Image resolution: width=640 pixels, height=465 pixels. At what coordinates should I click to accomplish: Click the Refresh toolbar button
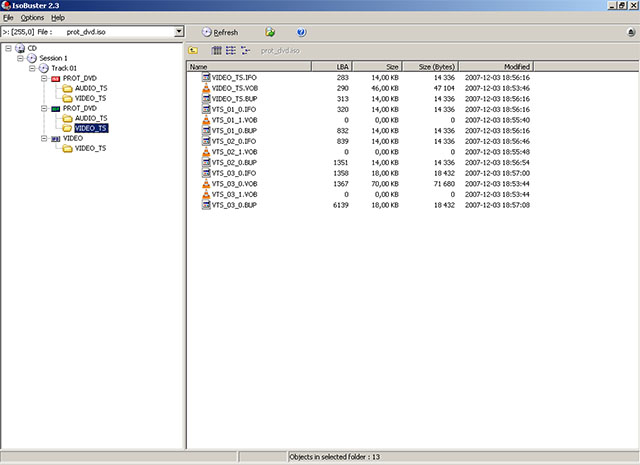pos(220,32)
